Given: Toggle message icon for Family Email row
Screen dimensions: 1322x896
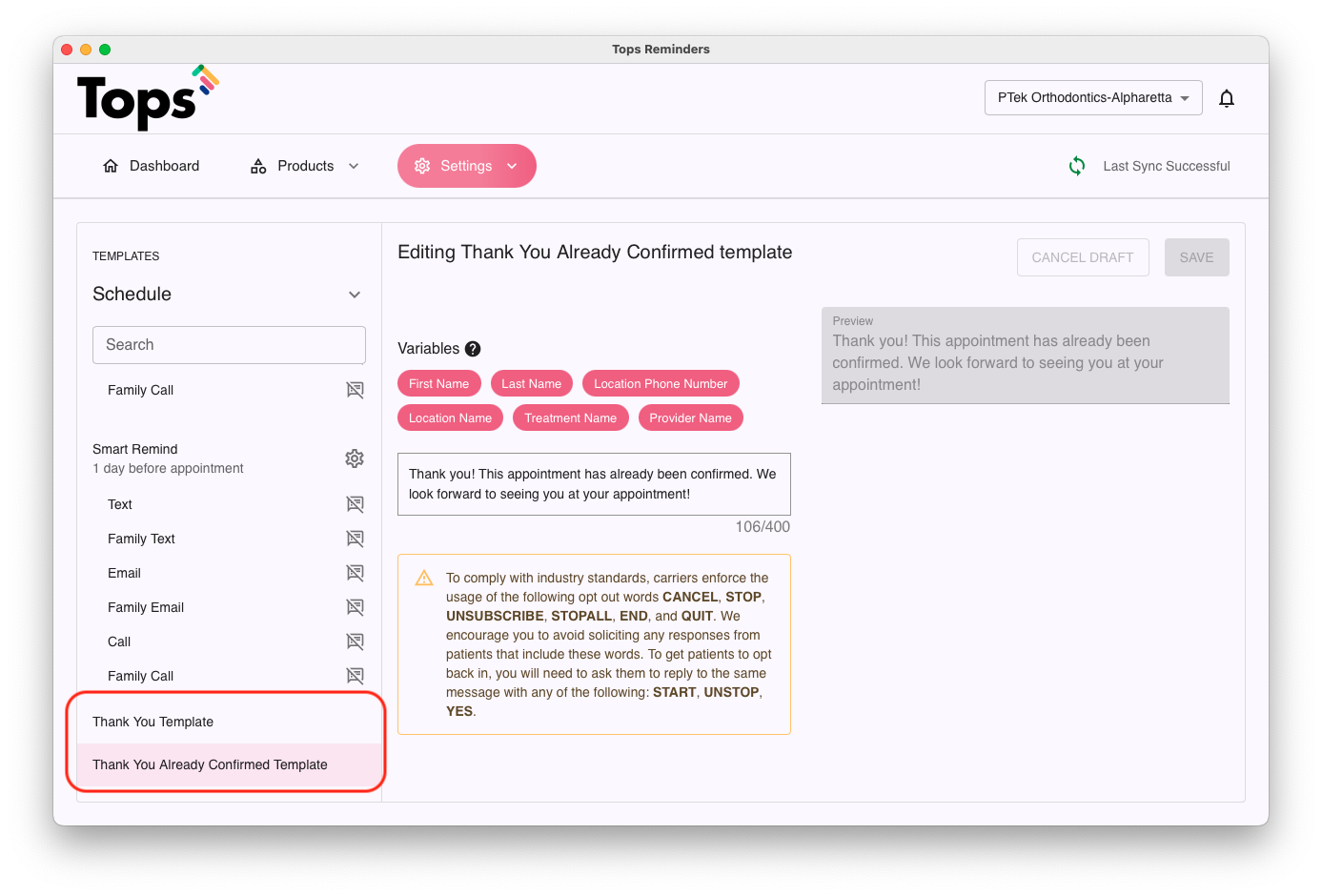Looking at the screenshot, I should click(x=355, y=607).
